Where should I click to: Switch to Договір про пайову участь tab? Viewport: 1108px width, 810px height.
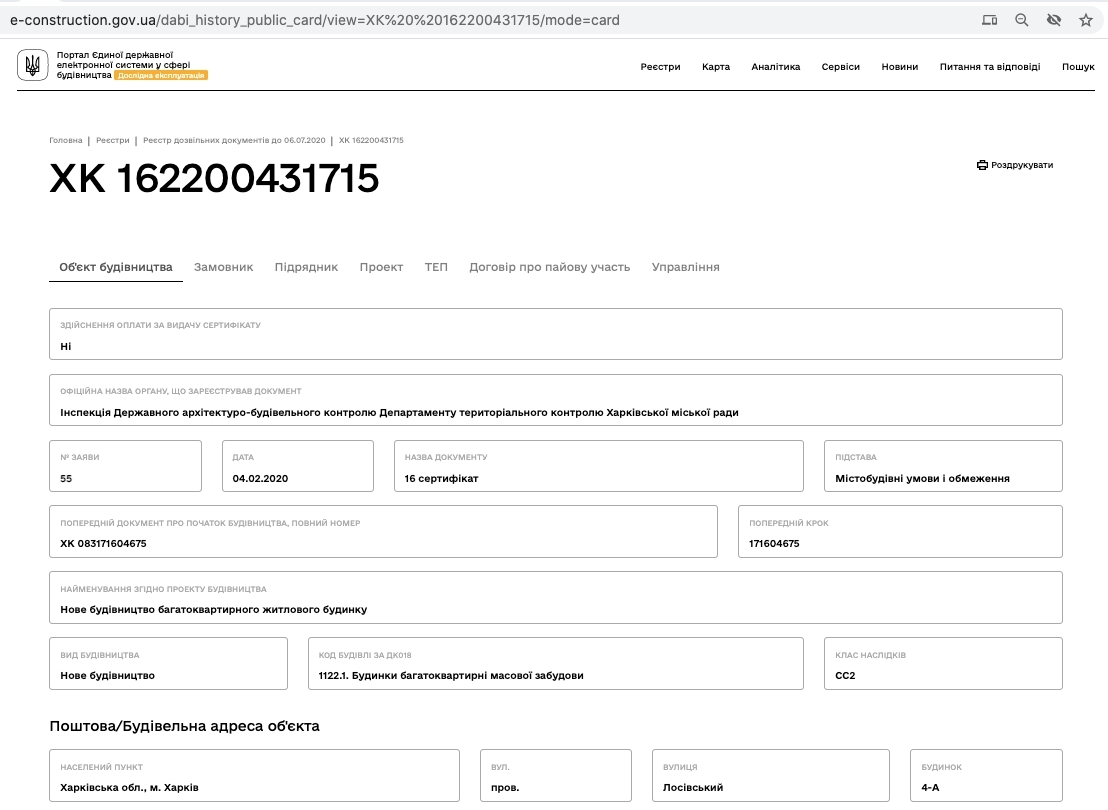(x=549, y=267)
